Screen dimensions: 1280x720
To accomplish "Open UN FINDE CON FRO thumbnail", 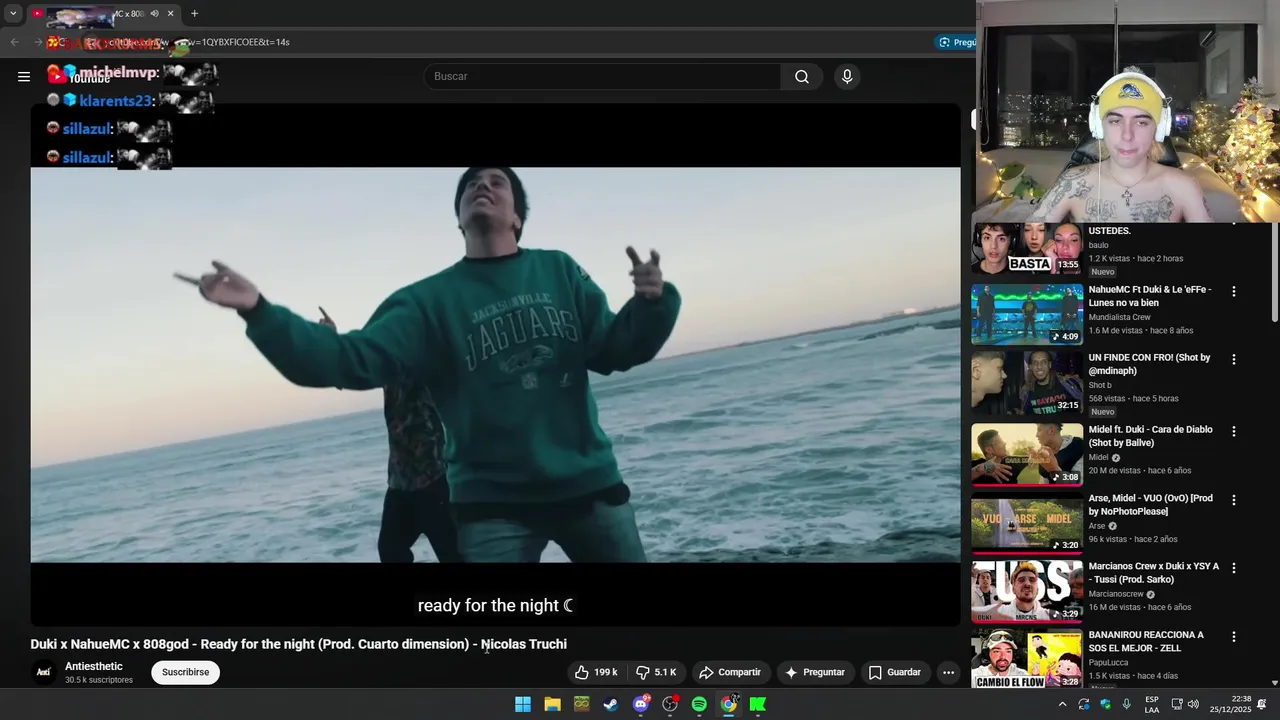I will point(1027,383).
